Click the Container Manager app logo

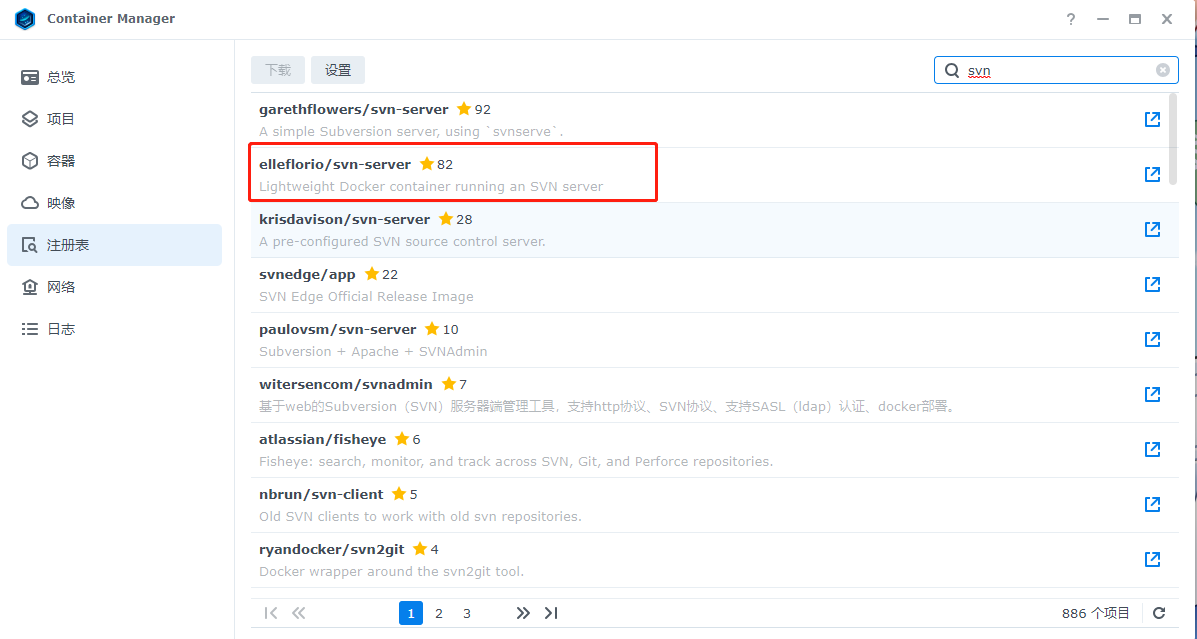point(25,19)
